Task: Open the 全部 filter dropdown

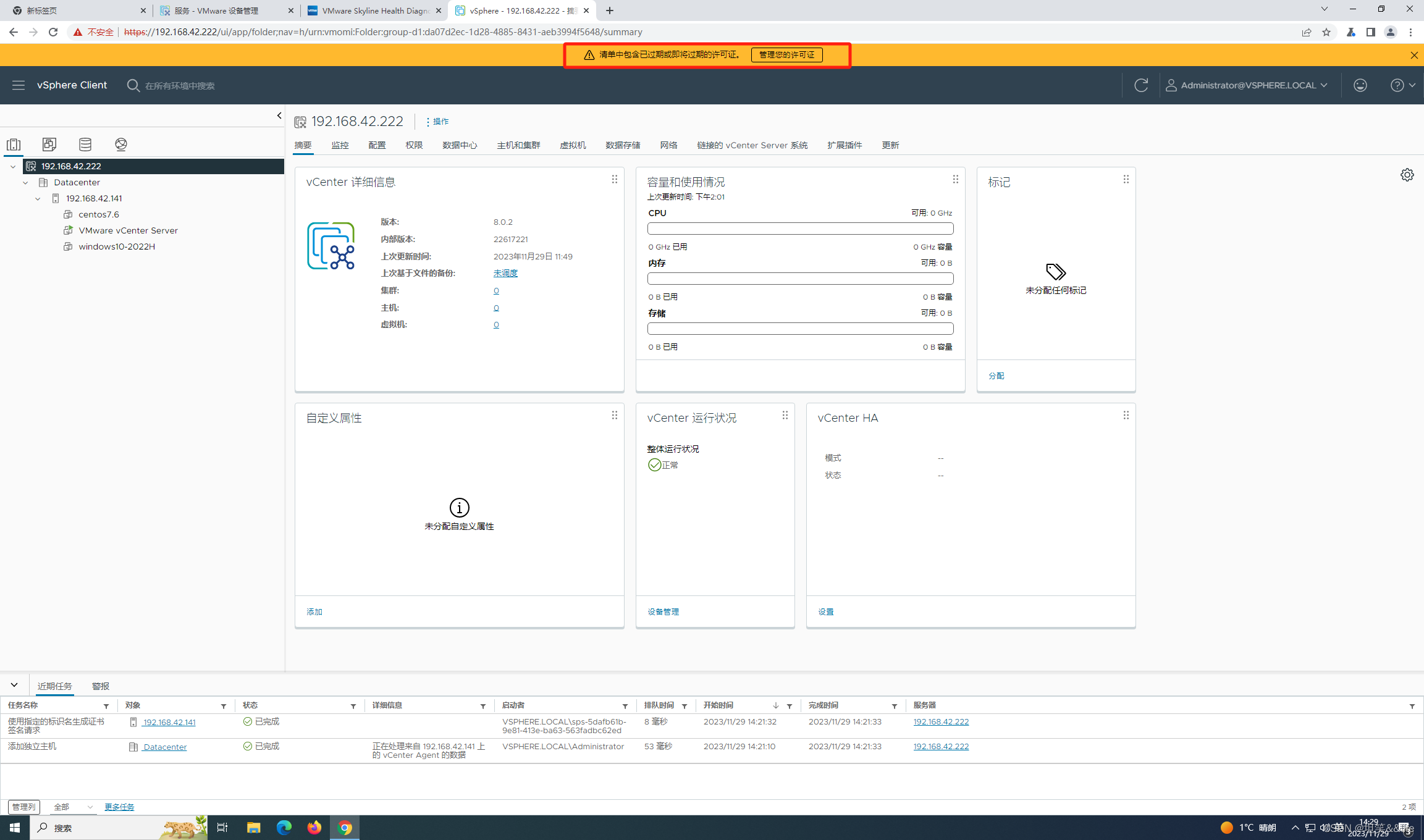Action: point(73,807)
